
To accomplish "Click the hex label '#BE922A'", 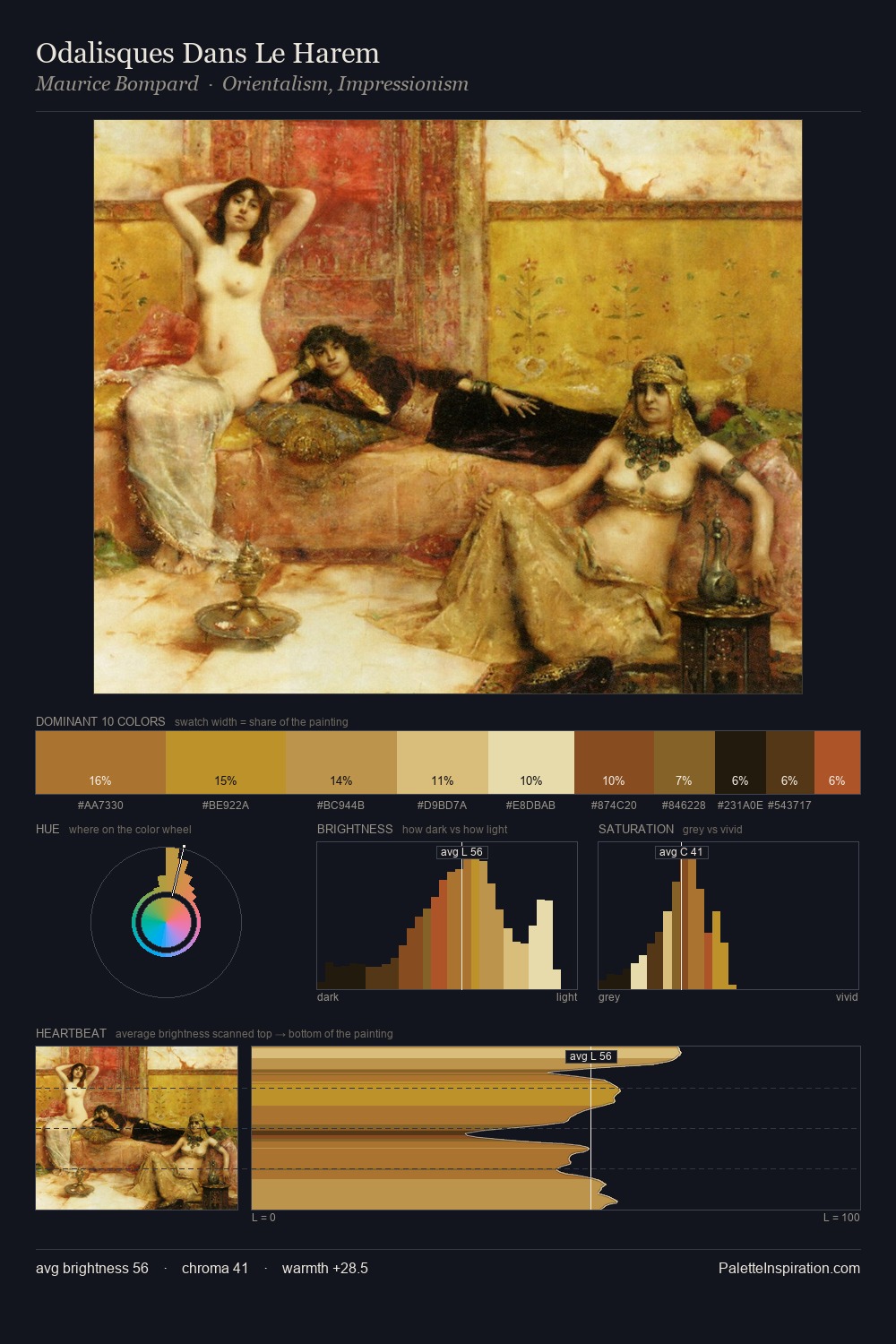I will tap(226, 805).
